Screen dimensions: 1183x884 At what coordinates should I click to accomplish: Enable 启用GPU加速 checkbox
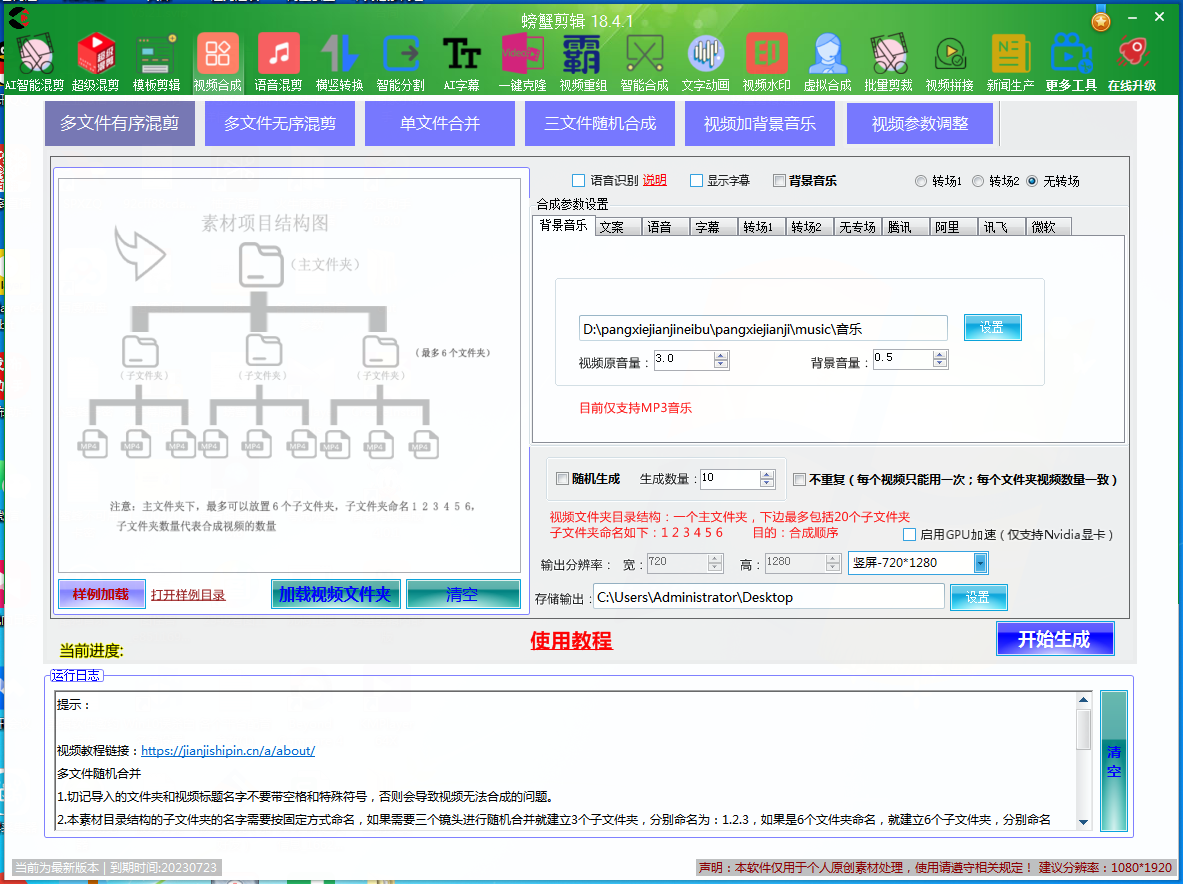[x=910, y=534]
